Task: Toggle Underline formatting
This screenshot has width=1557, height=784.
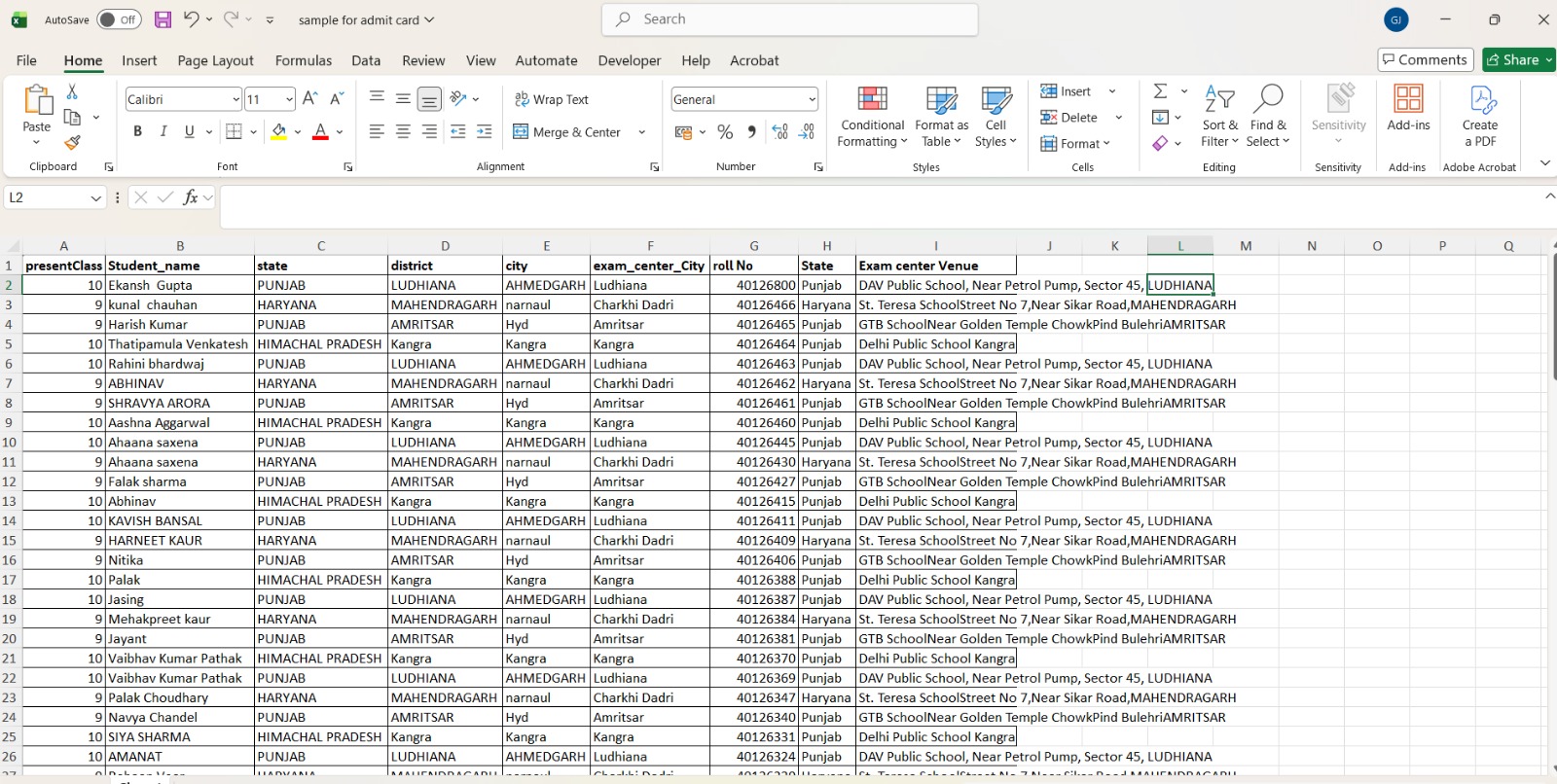Action: (x=189, y=131)
